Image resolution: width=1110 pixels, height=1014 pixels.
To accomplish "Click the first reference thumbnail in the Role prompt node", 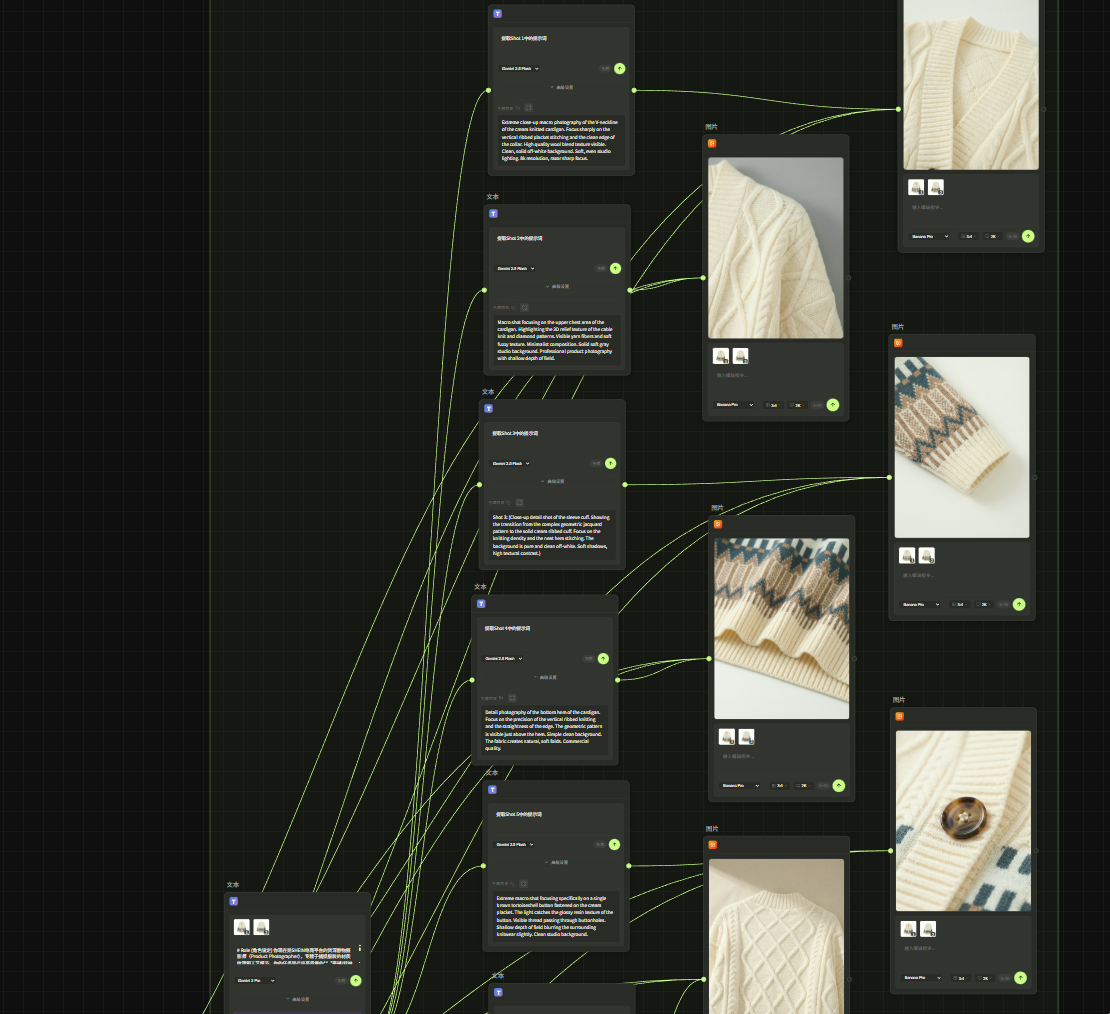I will 242,927.
